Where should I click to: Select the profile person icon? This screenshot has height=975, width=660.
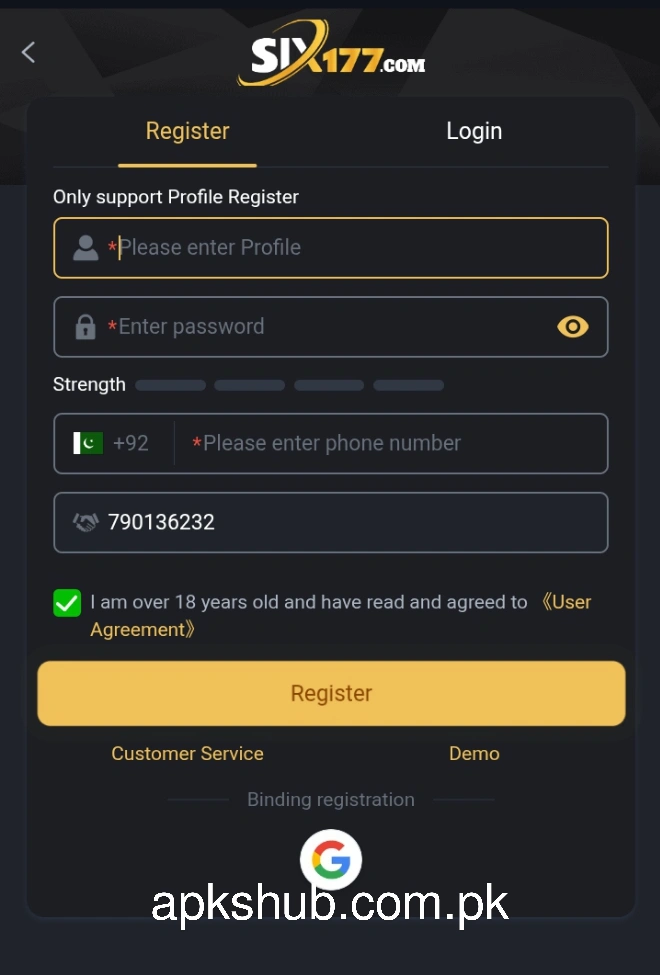85,247
